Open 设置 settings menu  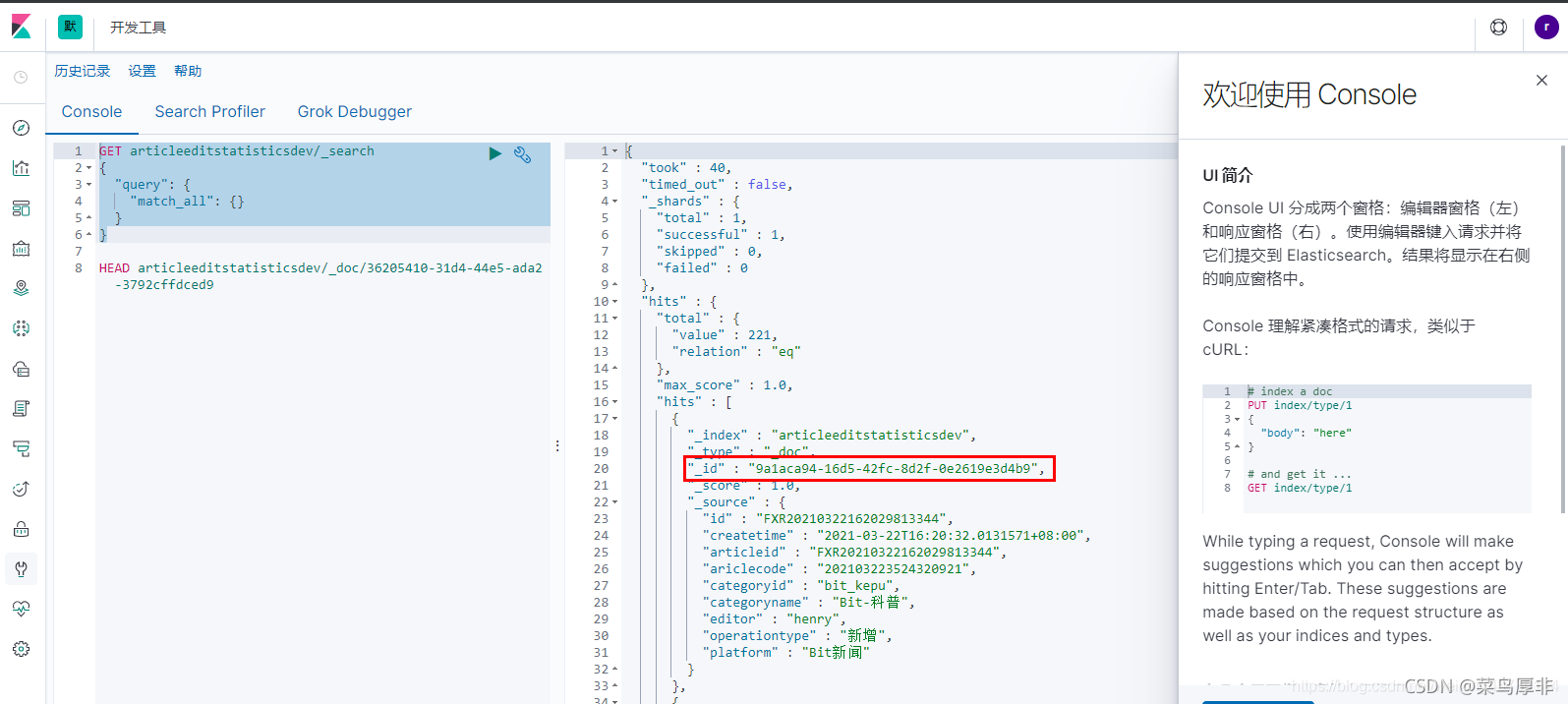142,71
